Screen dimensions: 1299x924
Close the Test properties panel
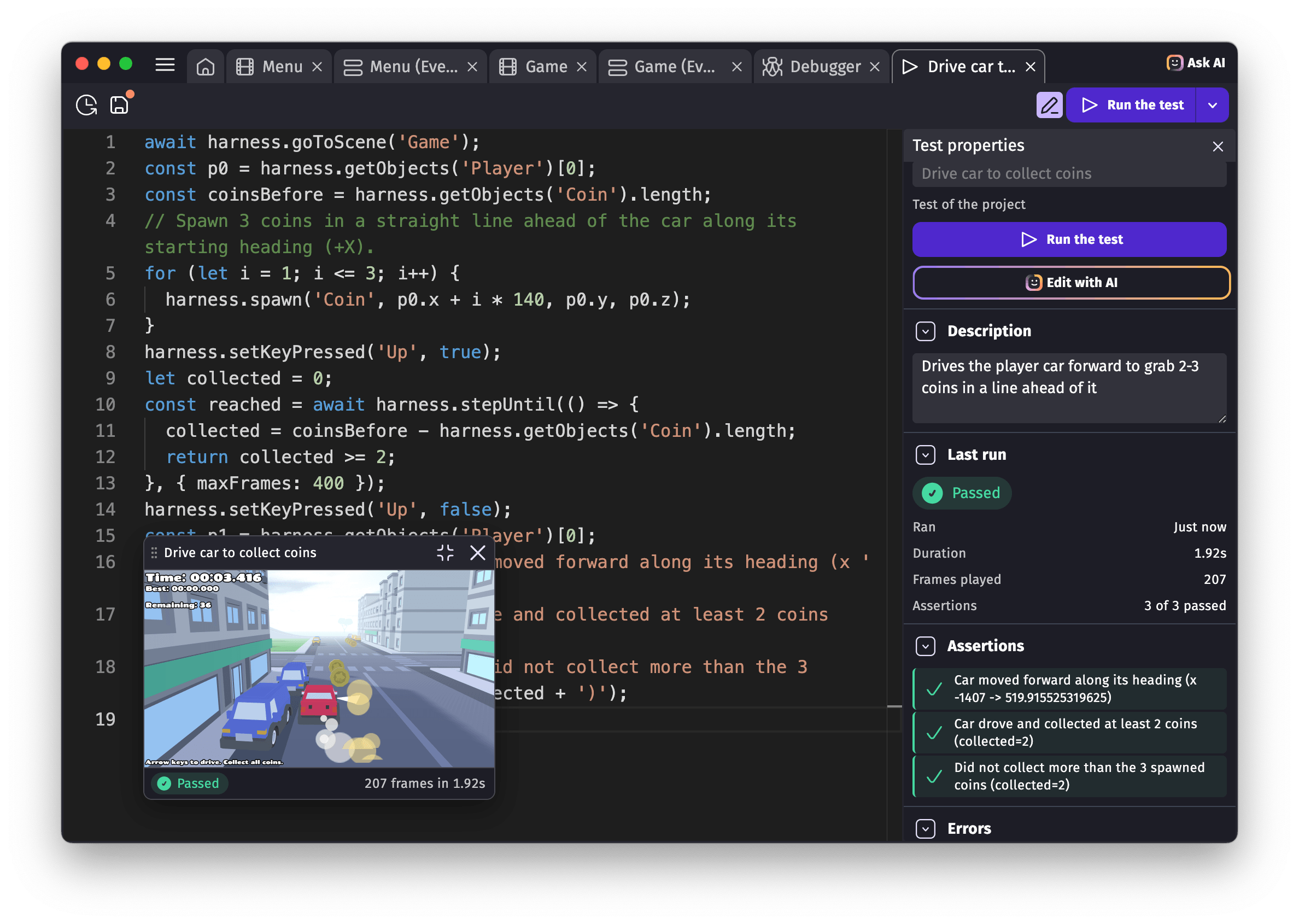tap(1217, 146)
